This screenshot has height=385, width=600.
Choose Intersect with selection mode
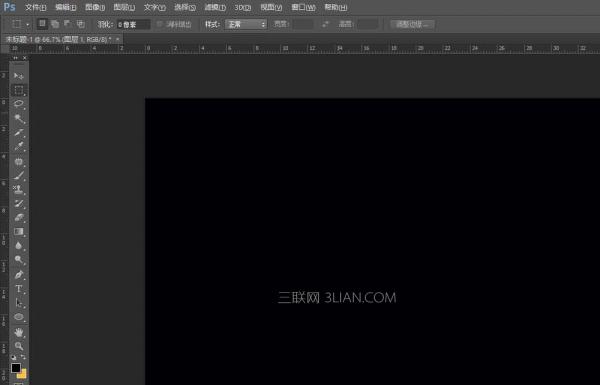[x=80, y=24]
